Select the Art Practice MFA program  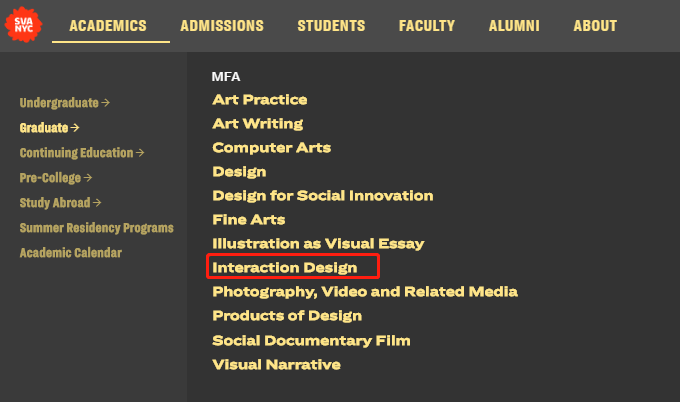point(260,100)
